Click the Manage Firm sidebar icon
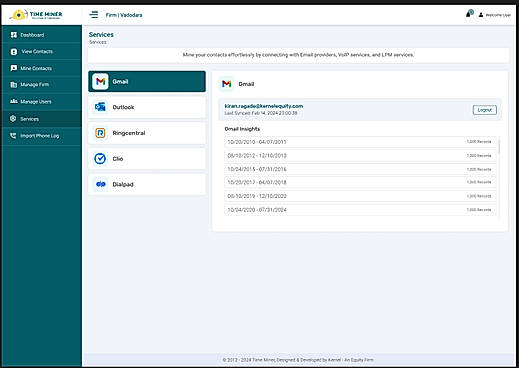The image size is (519, 368). (x=14, y=85)
